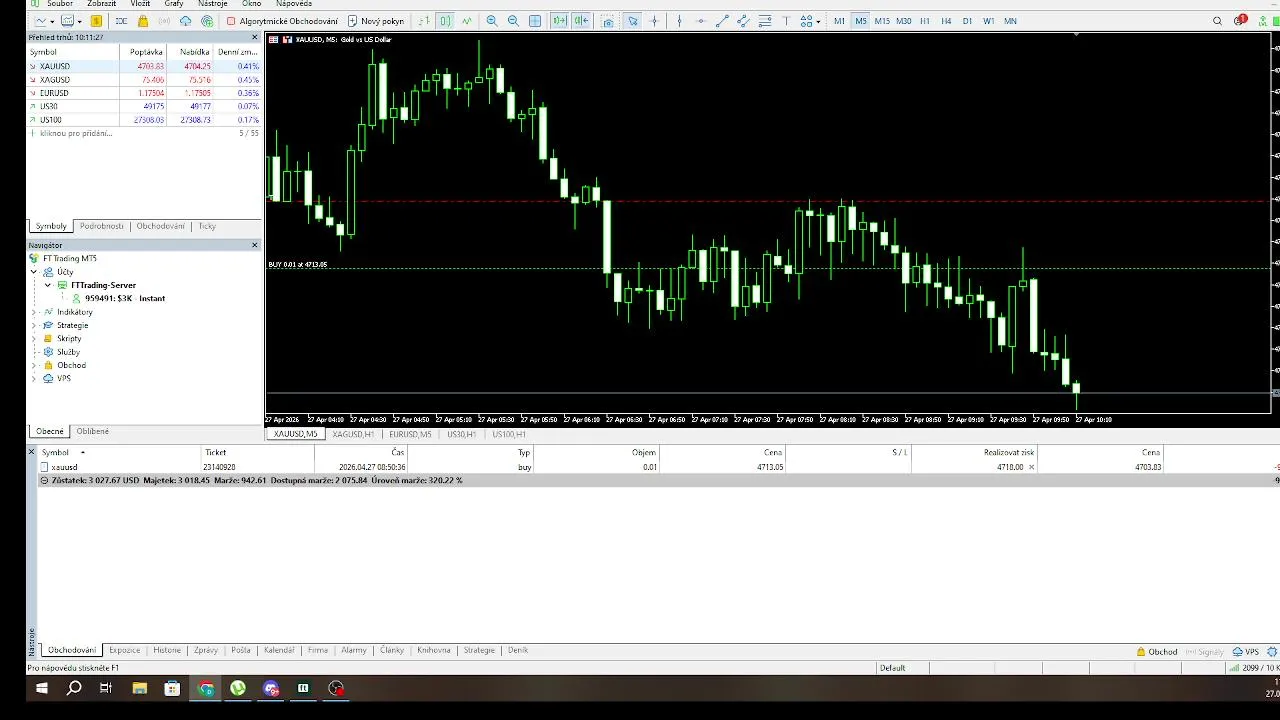This screenshot has height=720, width=1280.
Task: Switch to M1 timeframe
Action: [x=839, y=21]
